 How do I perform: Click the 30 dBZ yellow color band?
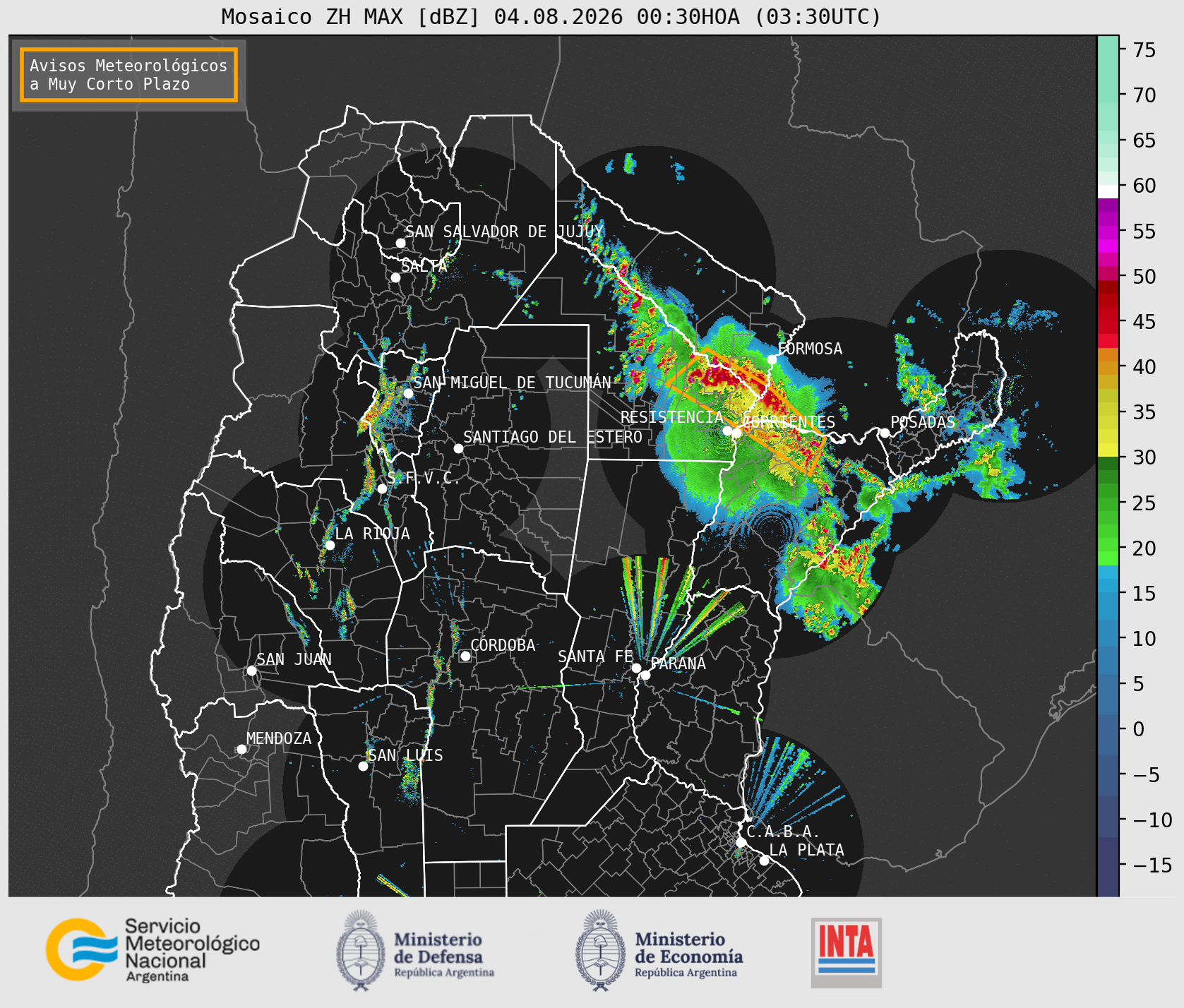coord(1108,450)
